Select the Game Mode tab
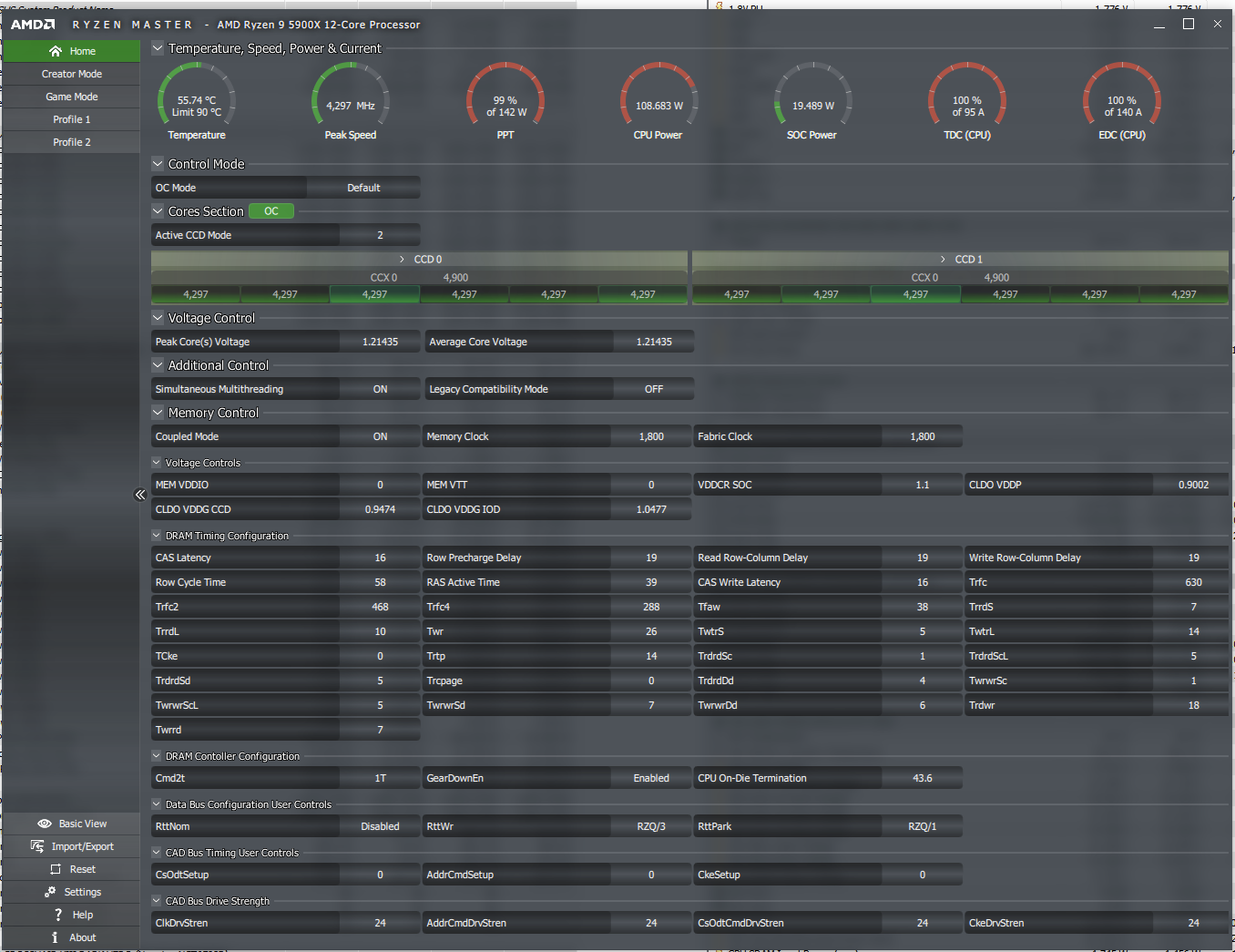 [x=72, y=97]
